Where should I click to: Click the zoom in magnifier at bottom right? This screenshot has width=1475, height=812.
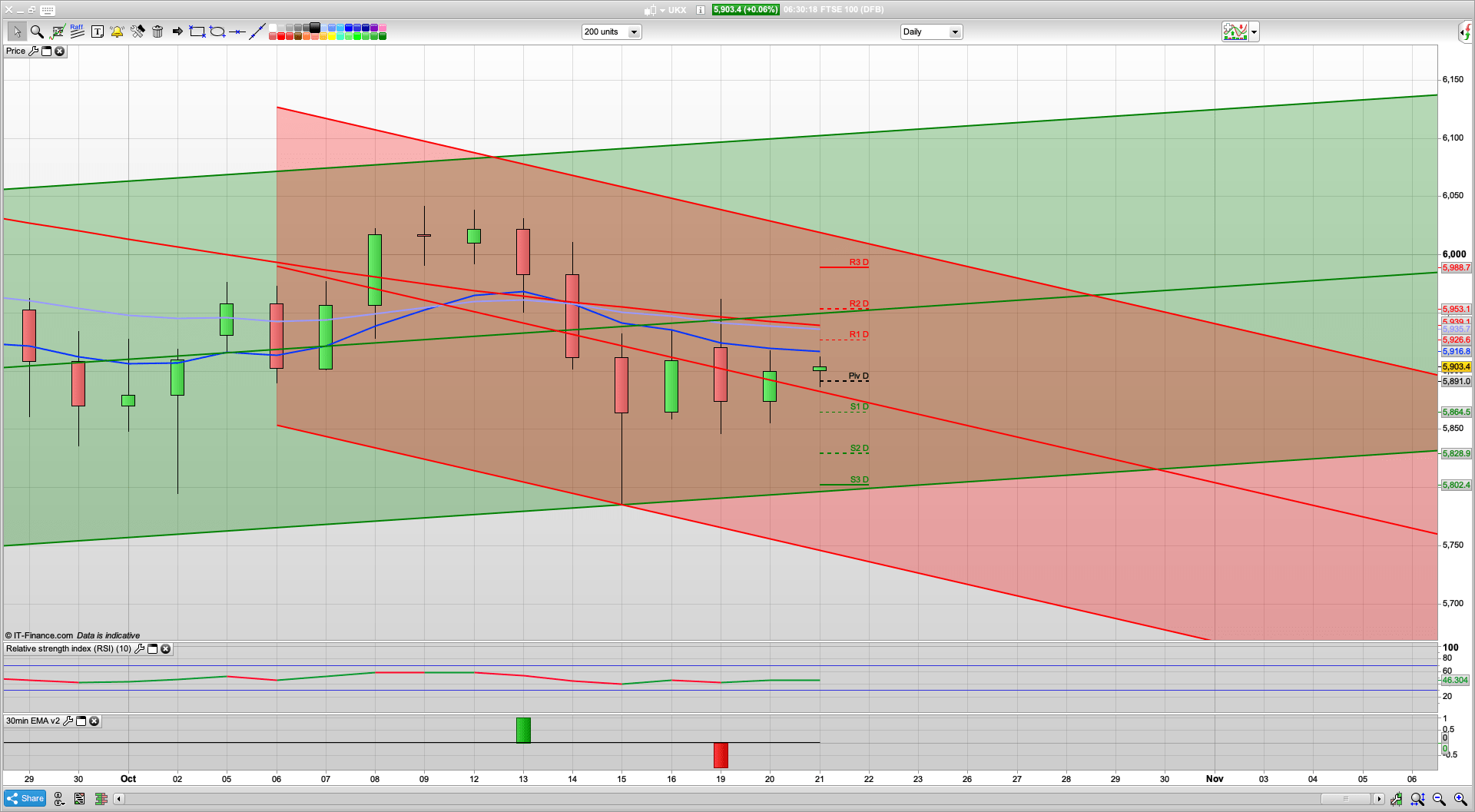pyautogui.click(x=1460, y=800)
